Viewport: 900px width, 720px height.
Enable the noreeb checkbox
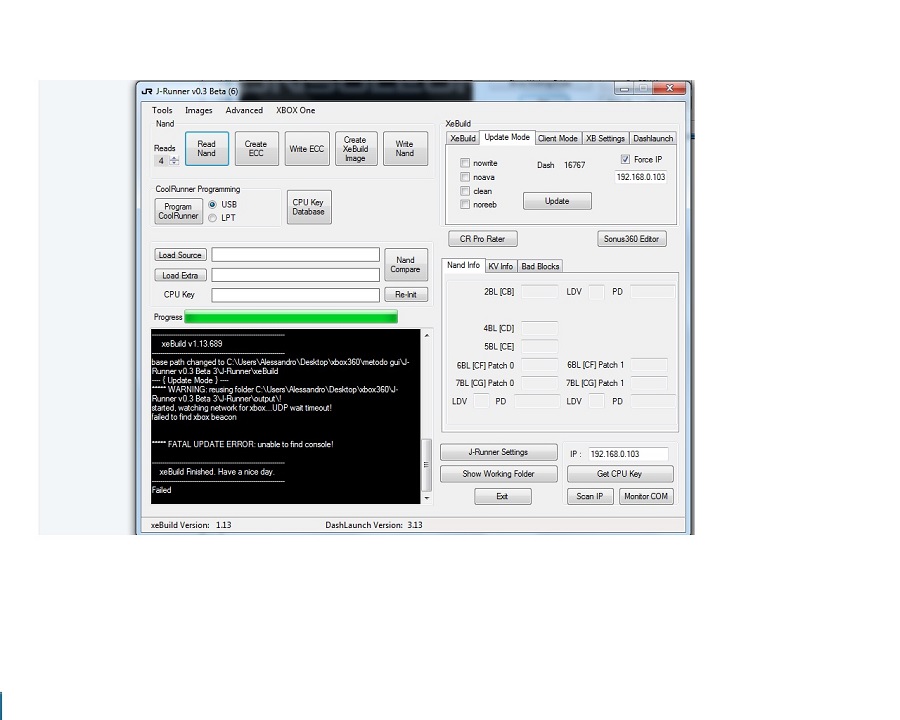(x=465, y=205)
